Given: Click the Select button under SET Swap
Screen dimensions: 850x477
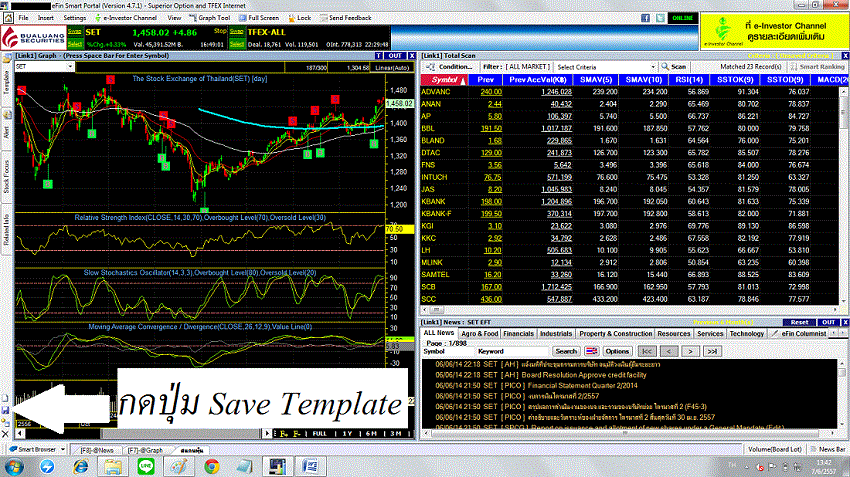Looking at the screenshot, I should [x=75, y=44].
